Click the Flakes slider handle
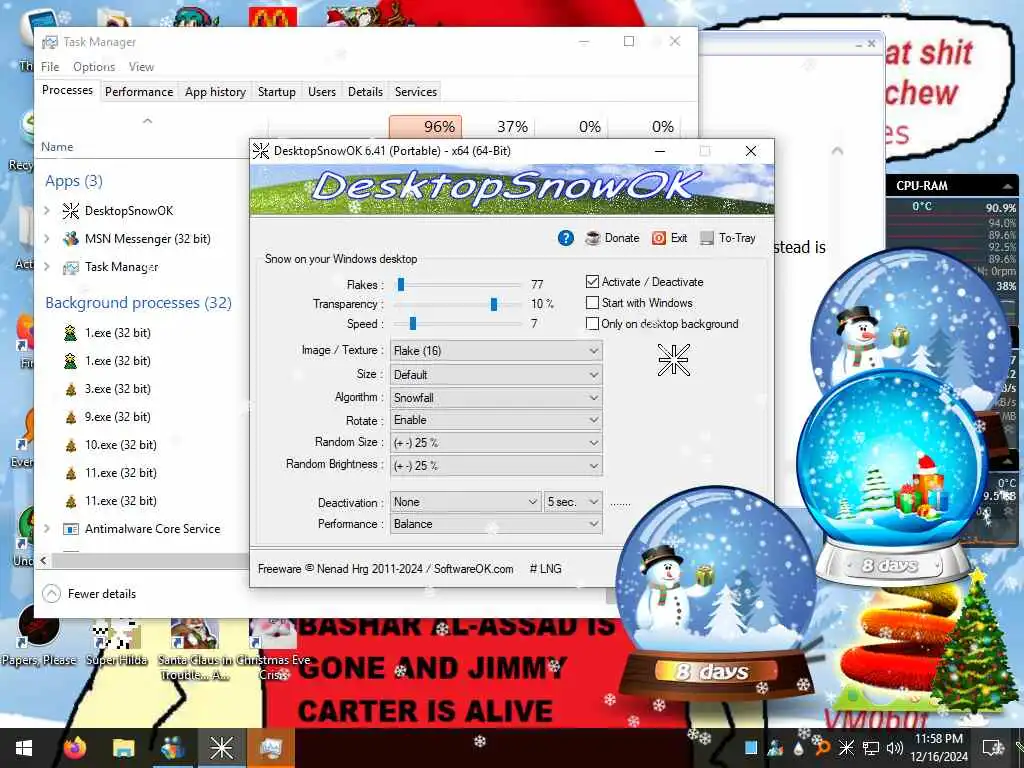Image resolution: width=1024 pixels, height=768 pixels. (x=401, y=285)
